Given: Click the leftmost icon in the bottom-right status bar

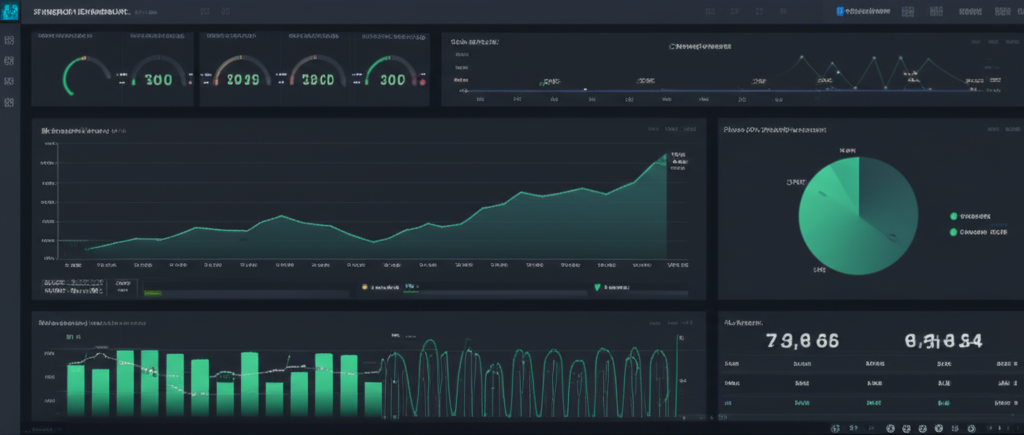Looking at the screenshot, I should (836, 427).
